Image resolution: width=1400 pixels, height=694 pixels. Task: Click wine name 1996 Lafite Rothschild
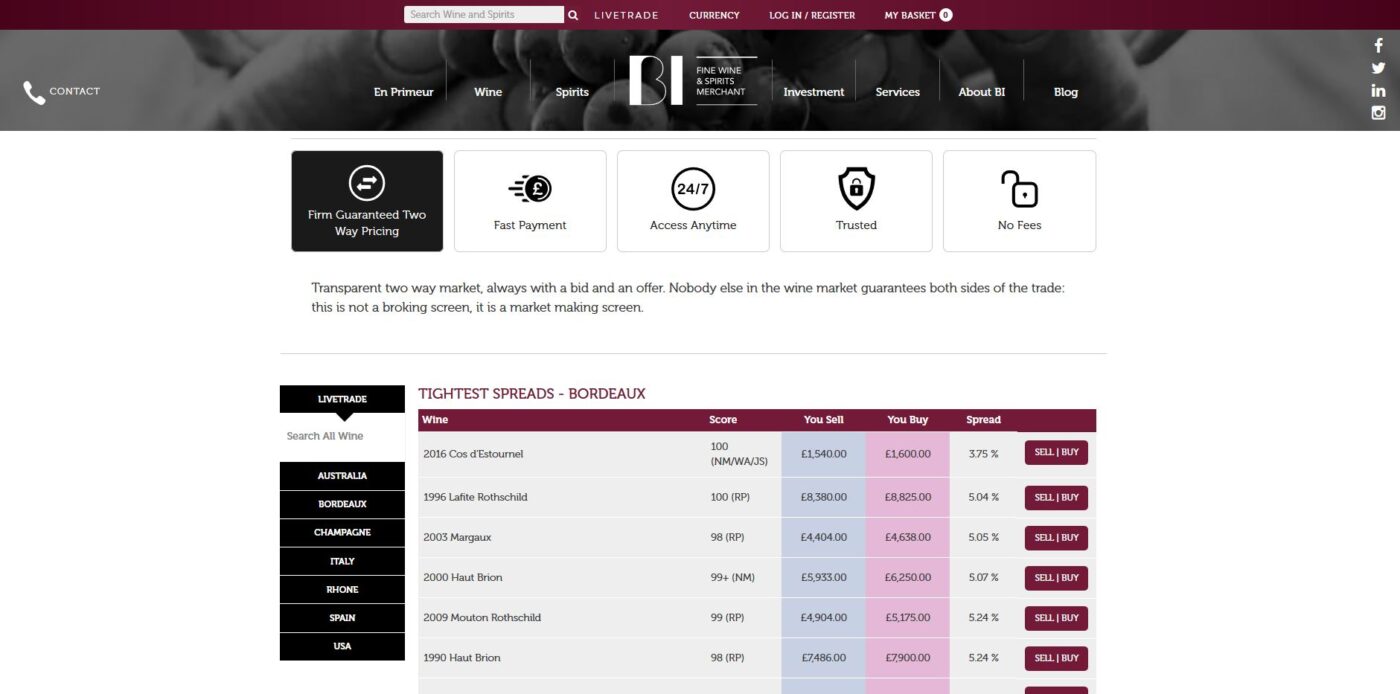pyautogui.click(x=475, y=497)
